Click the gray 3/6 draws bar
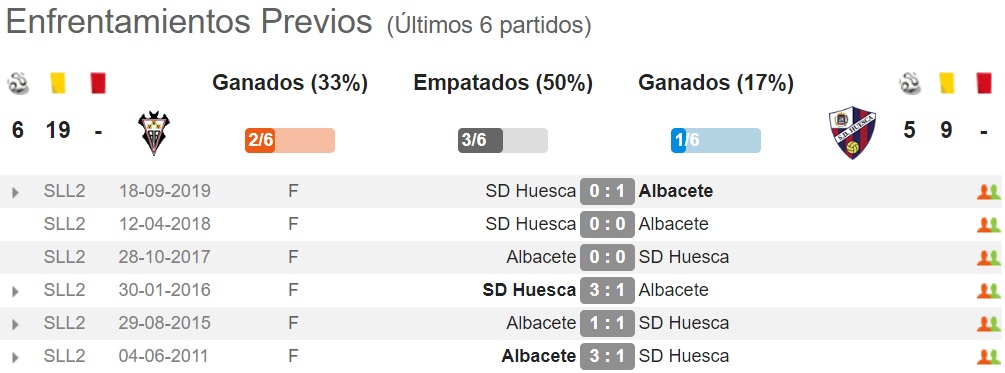The width and height of the screenshot is (1005, 373). pyautogui.click(x=502, y=140)
